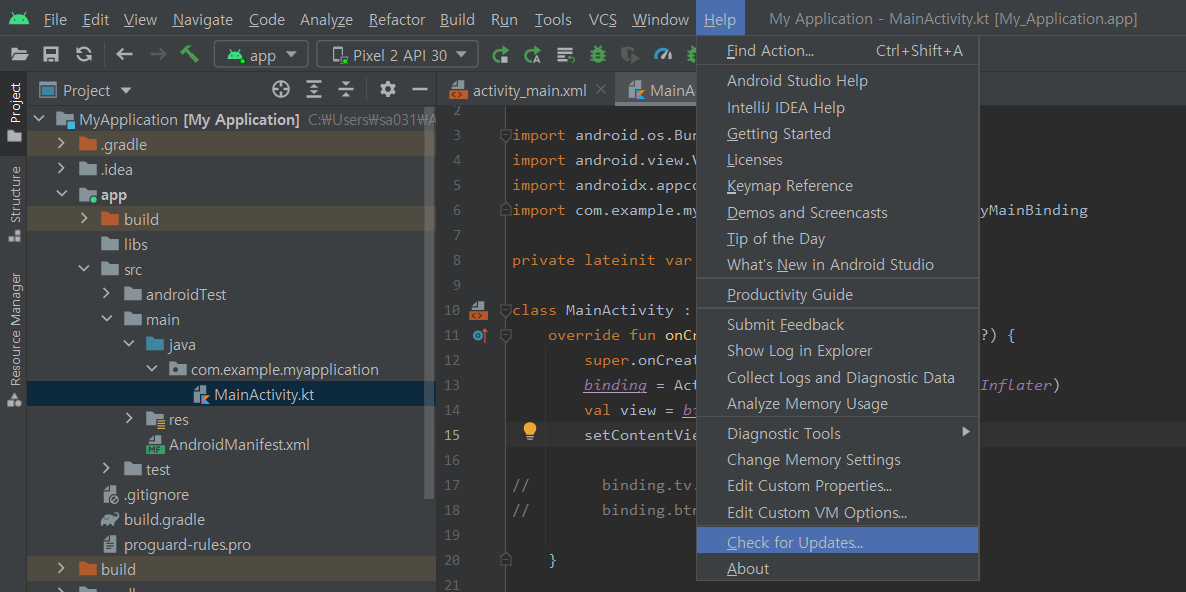Hide the Project panel with minus icon
This screenshot has height=592, width=1186.
pyautogui.click(x=420, y=90)
